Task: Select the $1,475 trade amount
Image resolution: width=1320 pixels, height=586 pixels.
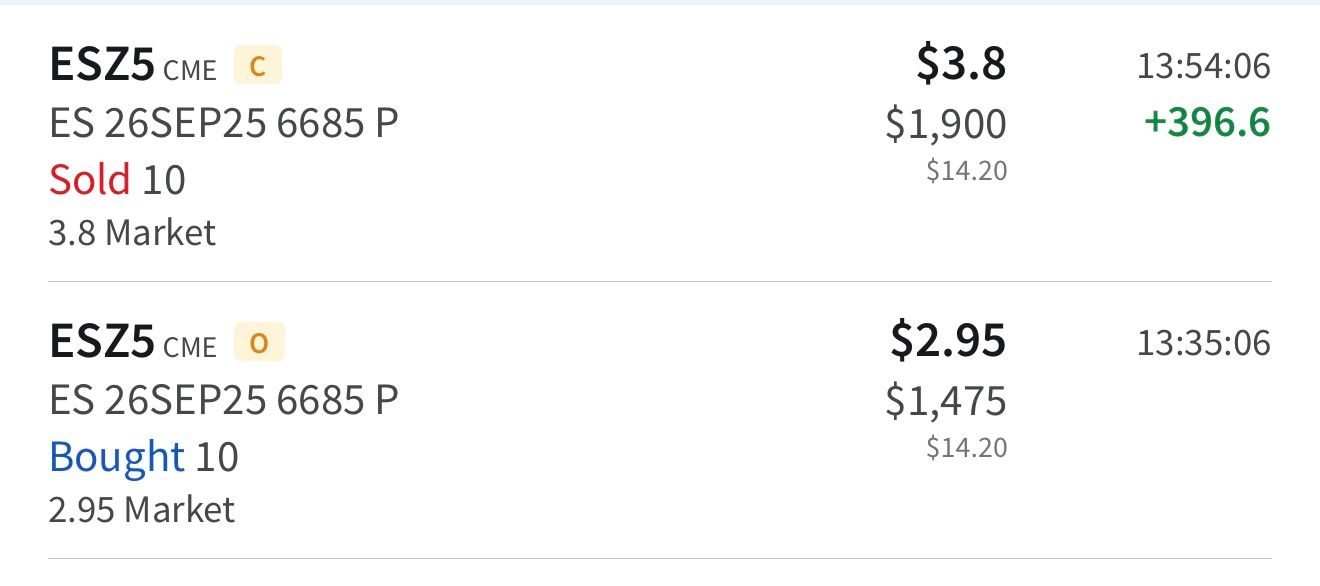Action: [x=946, y=401]
